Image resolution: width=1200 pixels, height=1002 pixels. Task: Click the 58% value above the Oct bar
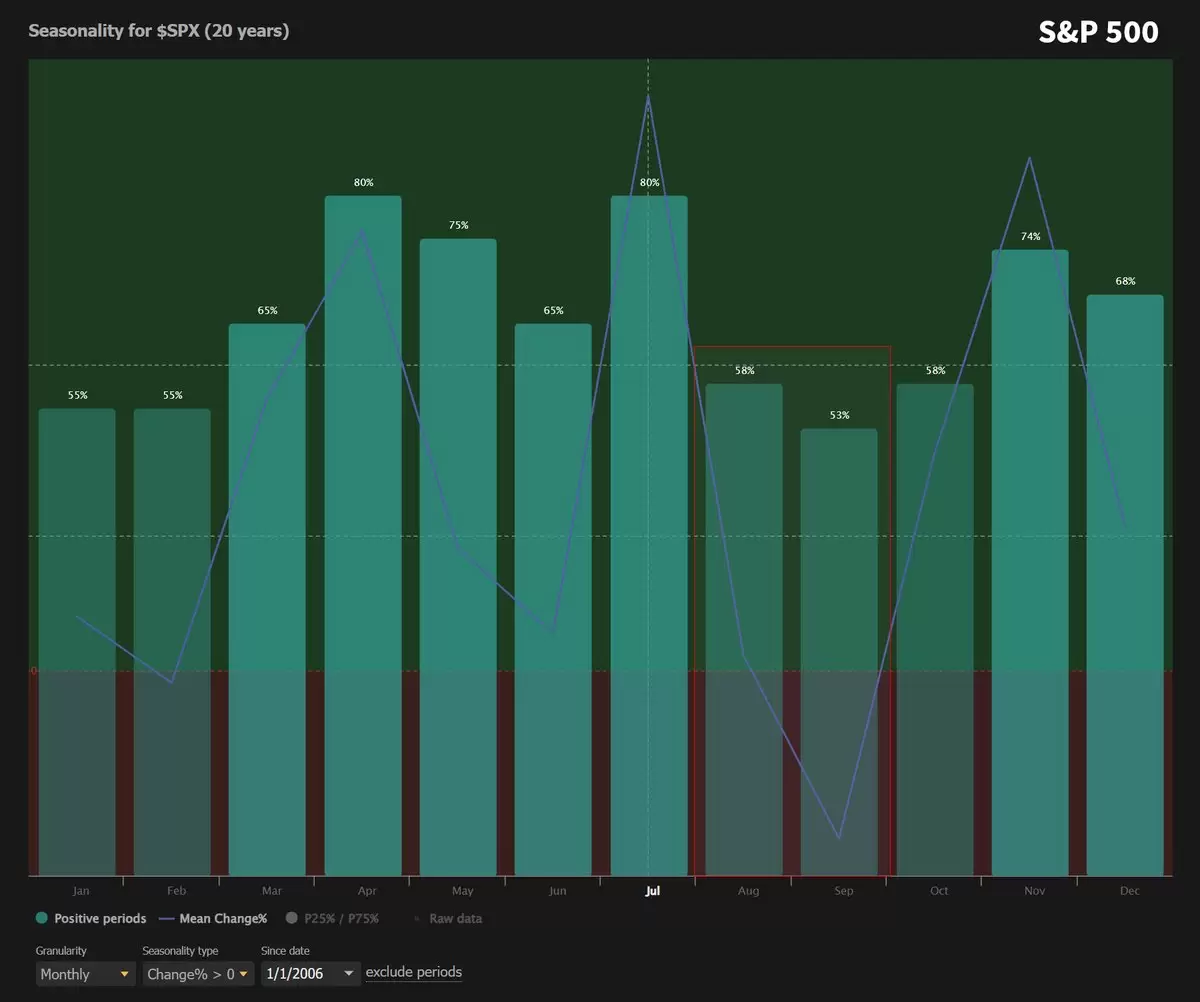click(935, 371)
